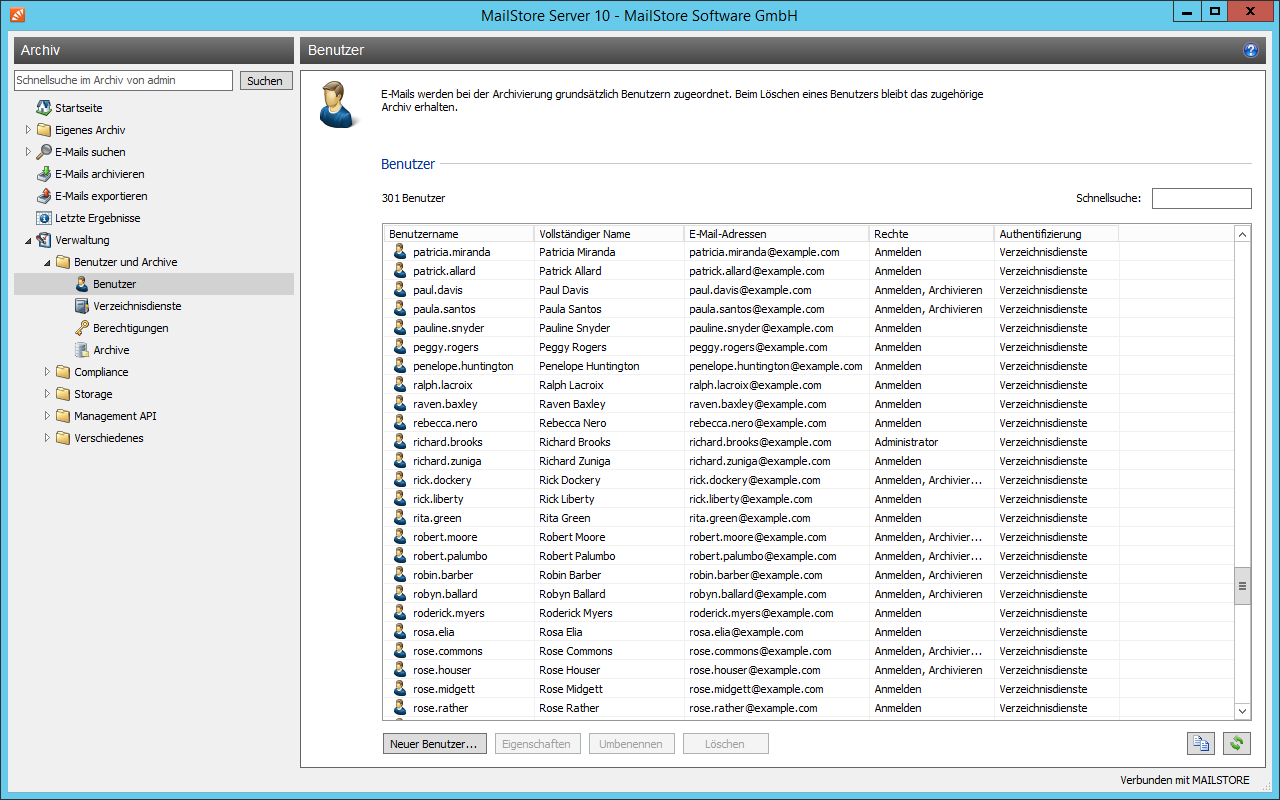1280x800 pixels.
Task: Expand the Storage tree node
Action: [x=47, y=394]
